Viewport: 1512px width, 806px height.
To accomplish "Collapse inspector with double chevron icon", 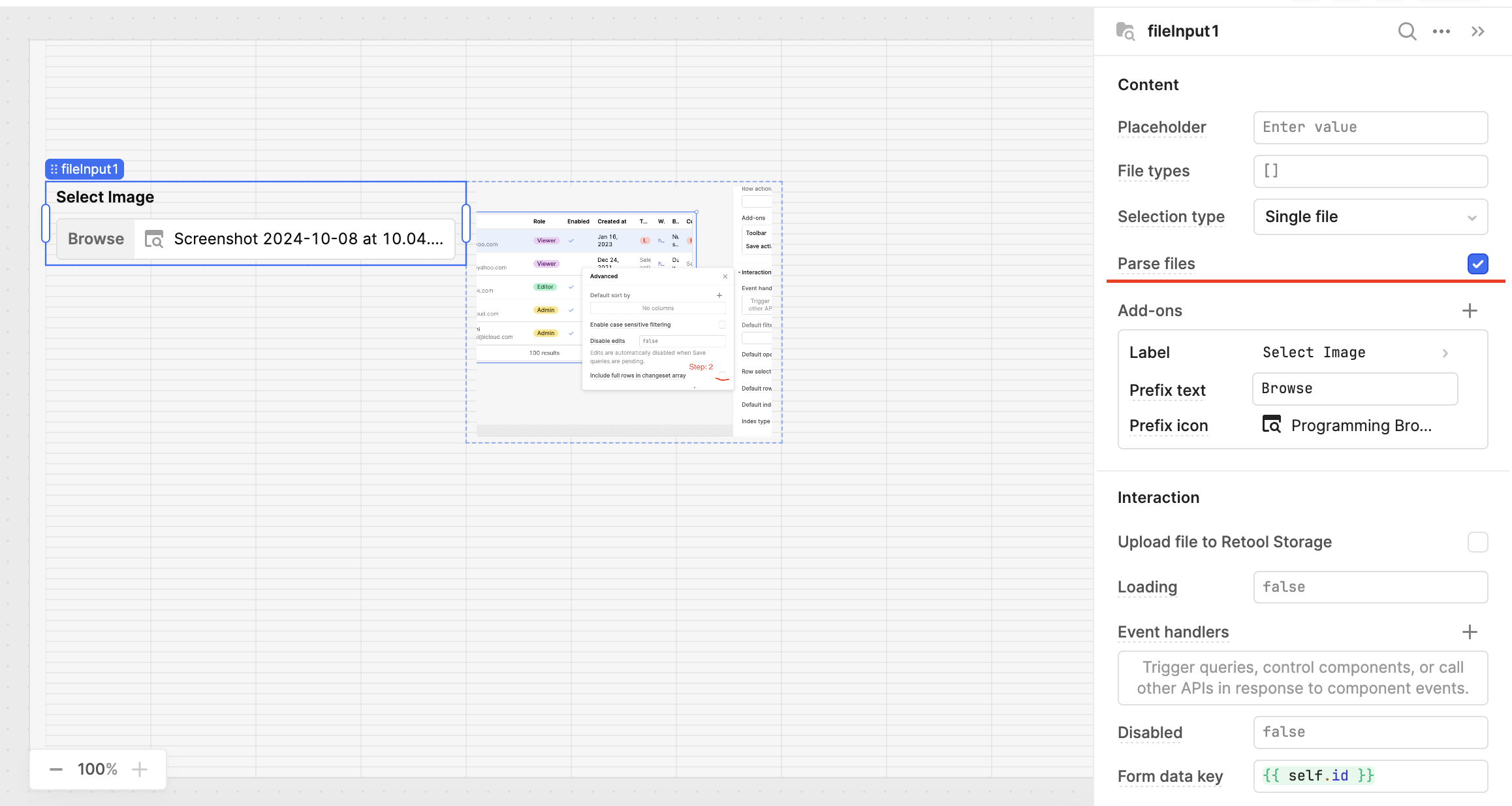I will point(1478,31).
